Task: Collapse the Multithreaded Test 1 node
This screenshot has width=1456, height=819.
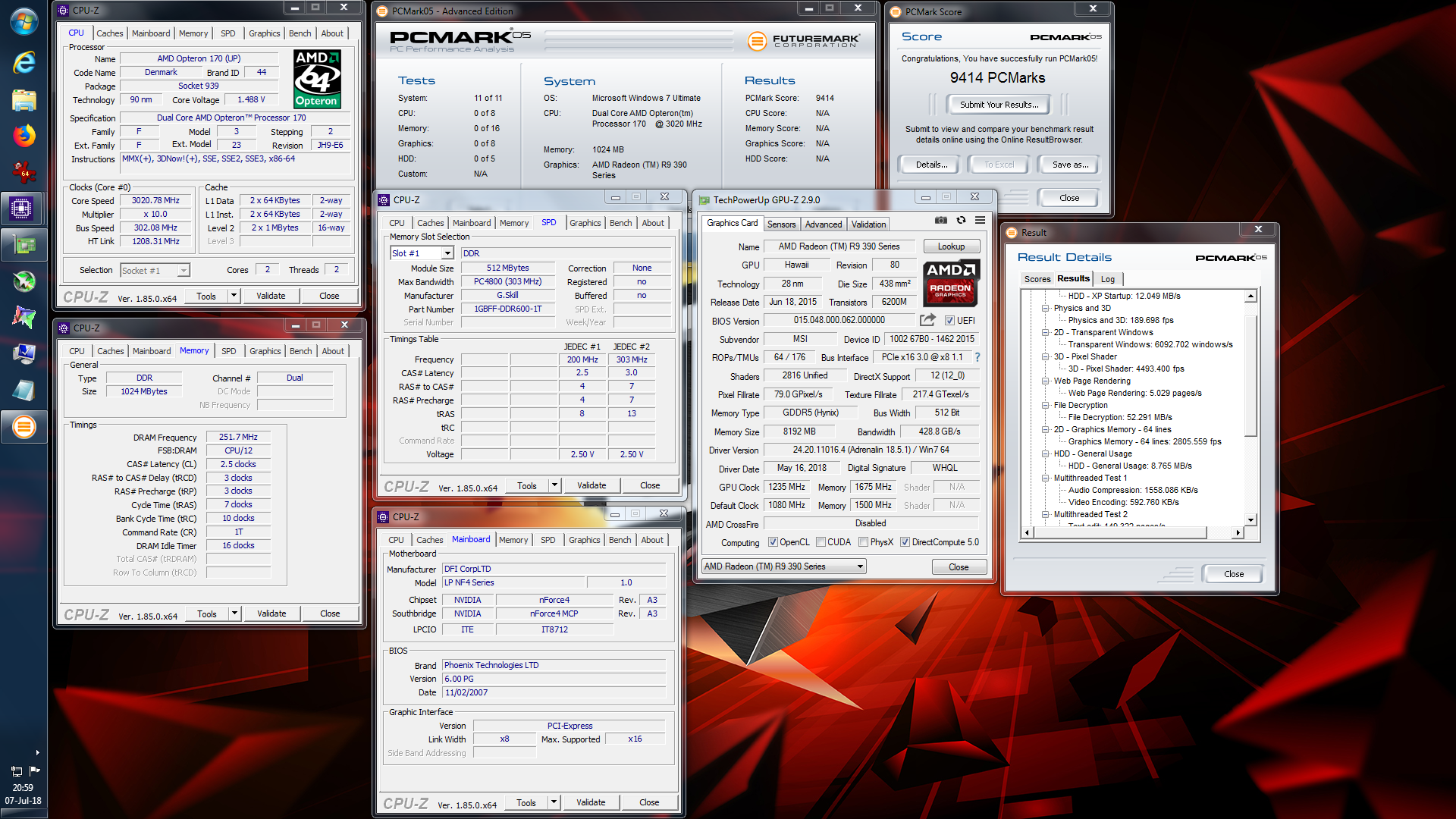Action: tap(1045, 478)
